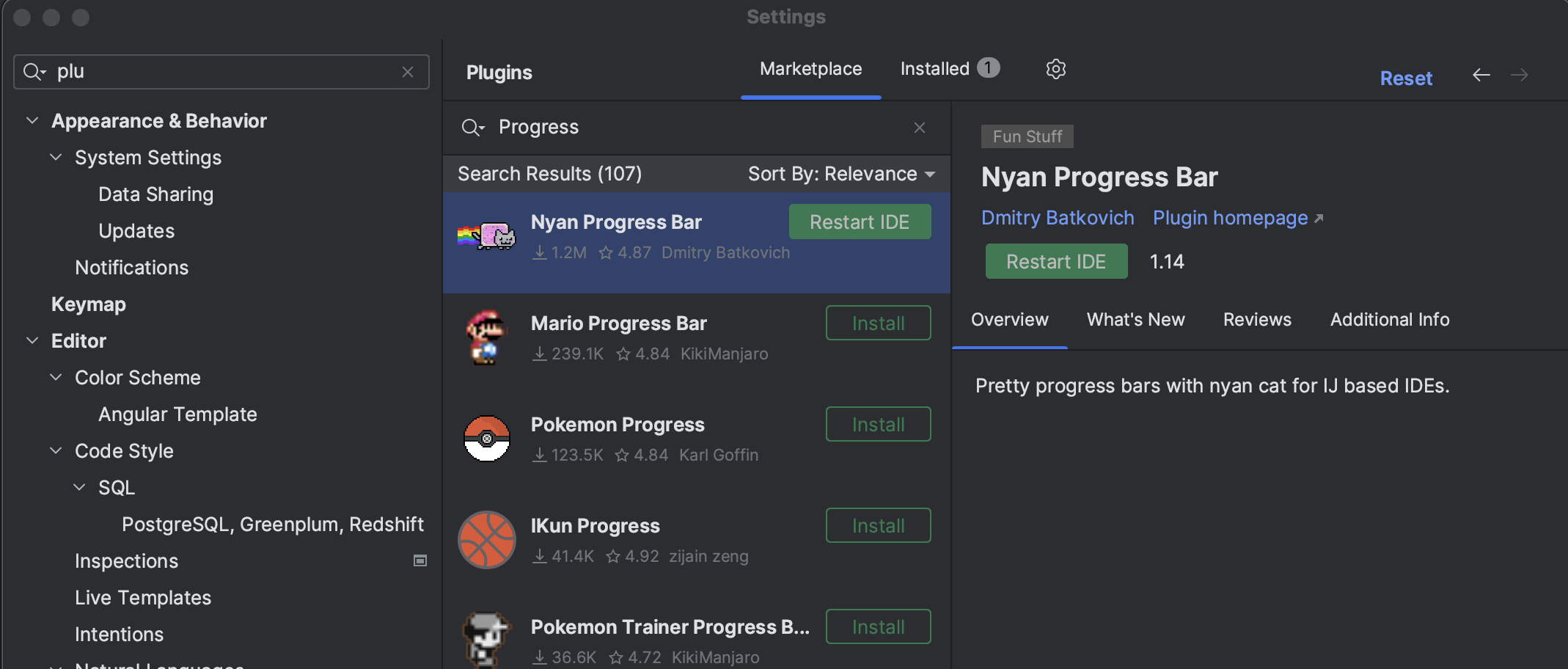
Task: Open the Dmitry Batkovich vendor link
Action: 1058,218
